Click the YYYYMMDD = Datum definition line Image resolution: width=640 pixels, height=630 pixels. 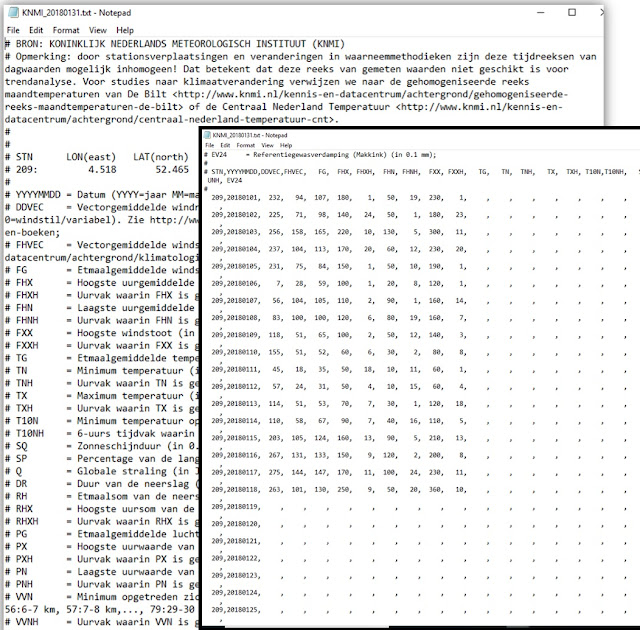tap(102, 195)
